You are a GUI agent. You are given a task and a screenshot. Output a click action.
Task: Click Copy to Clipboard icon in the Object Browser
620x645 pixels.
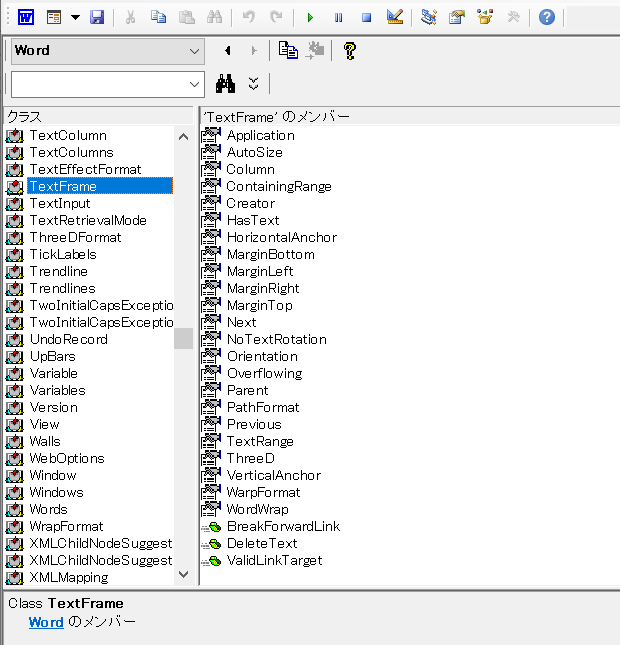pyautogui.click(x=288, y=51)
